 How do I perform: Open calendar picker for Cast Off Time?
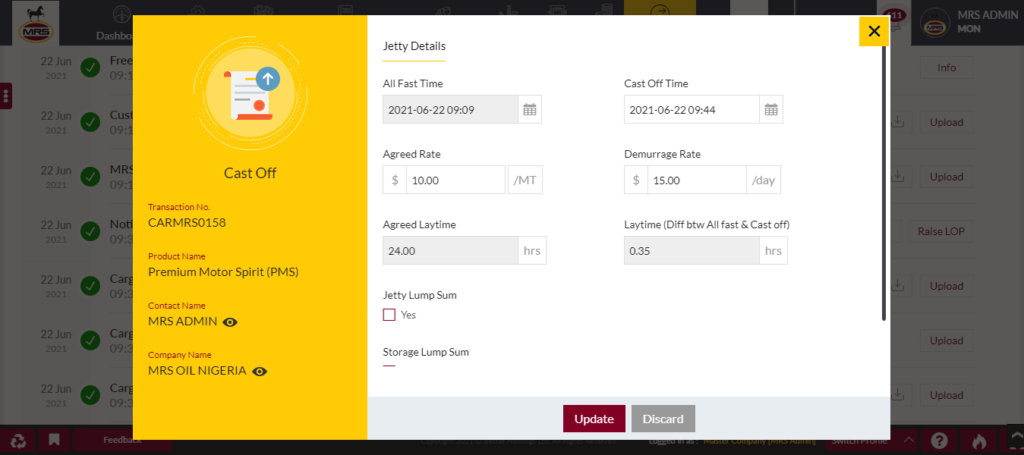pyautogui.click(x=771, y=110)
